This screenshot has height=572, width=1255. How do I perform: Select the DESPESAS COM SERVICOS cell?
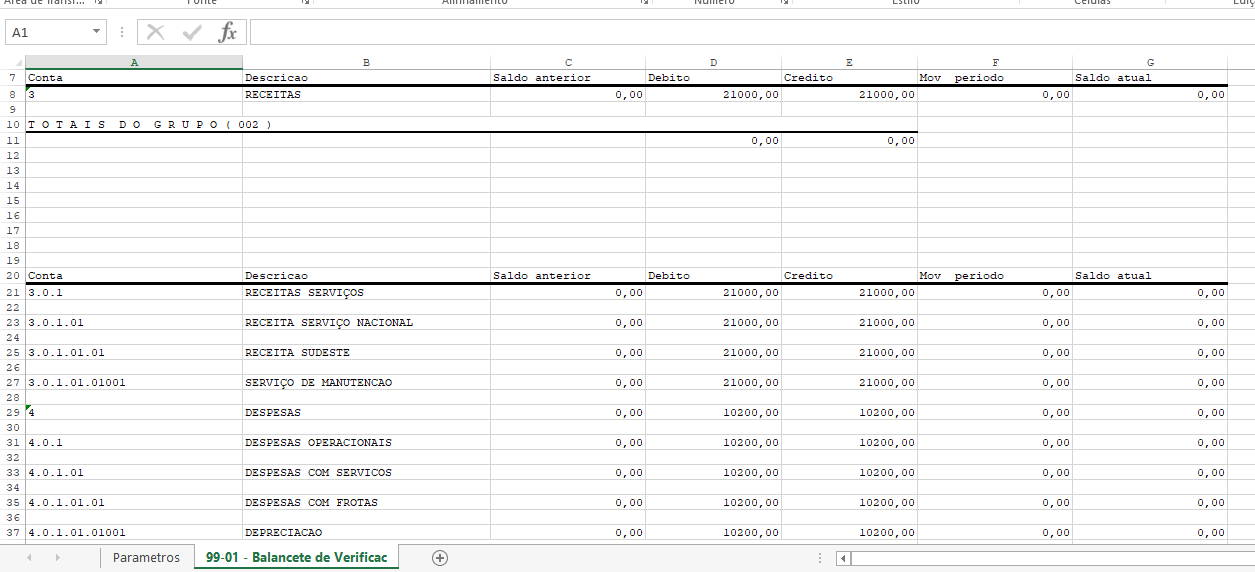pyautogui.click(x=366, y=472)
